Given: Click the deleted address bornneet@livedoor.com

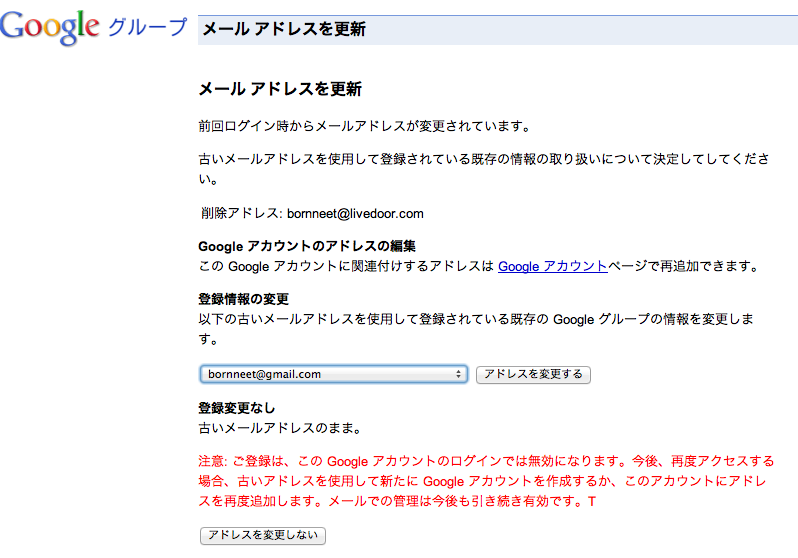Looking at the screenshot, I should (x=355, y=213).
